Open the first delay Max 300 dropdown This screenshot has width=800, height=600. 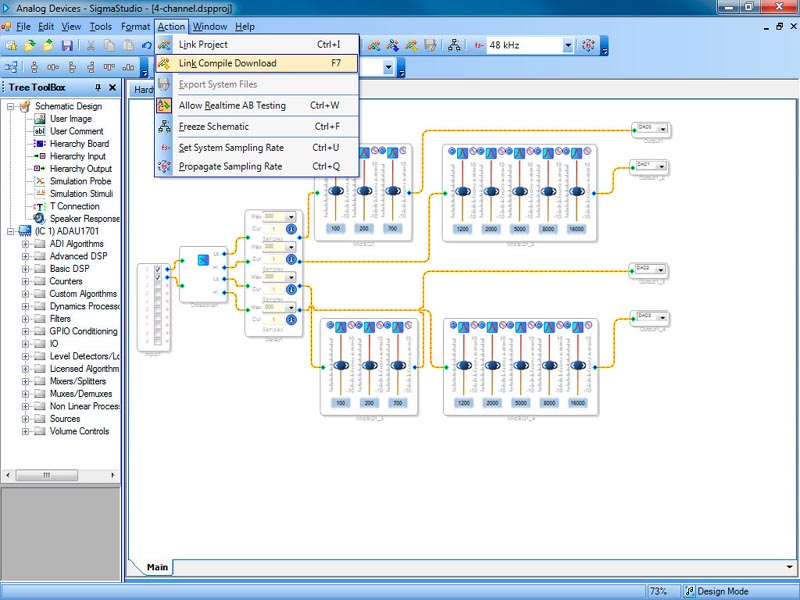pos(291,217)
